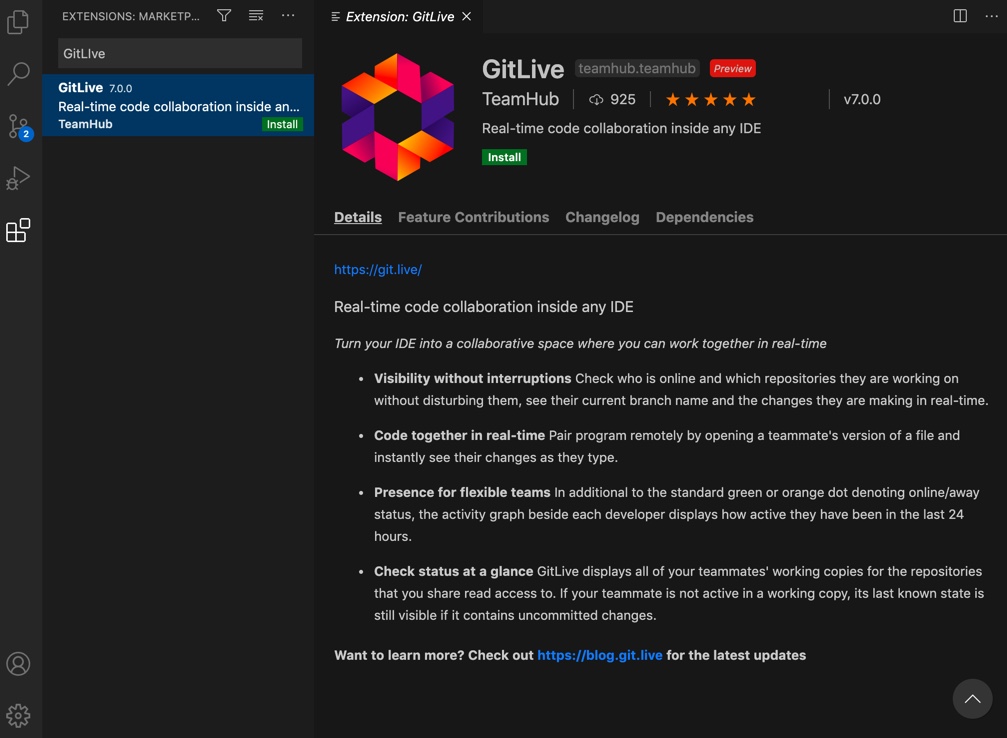1007x738 pixels.
Task: Open Source Control view with 2 badge
Action: [19, 127]
